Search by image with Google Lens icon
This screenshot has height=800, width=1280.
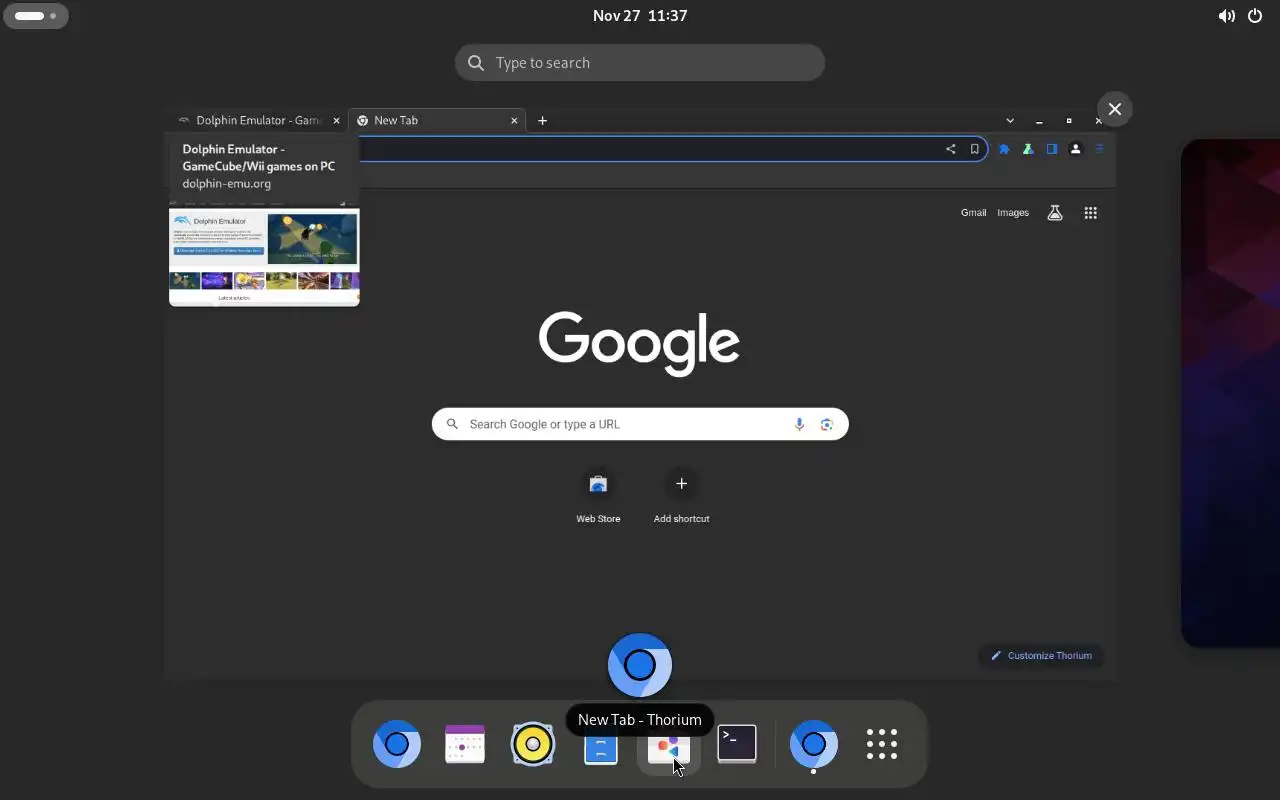pyautogui.click(x=827, y=424)
